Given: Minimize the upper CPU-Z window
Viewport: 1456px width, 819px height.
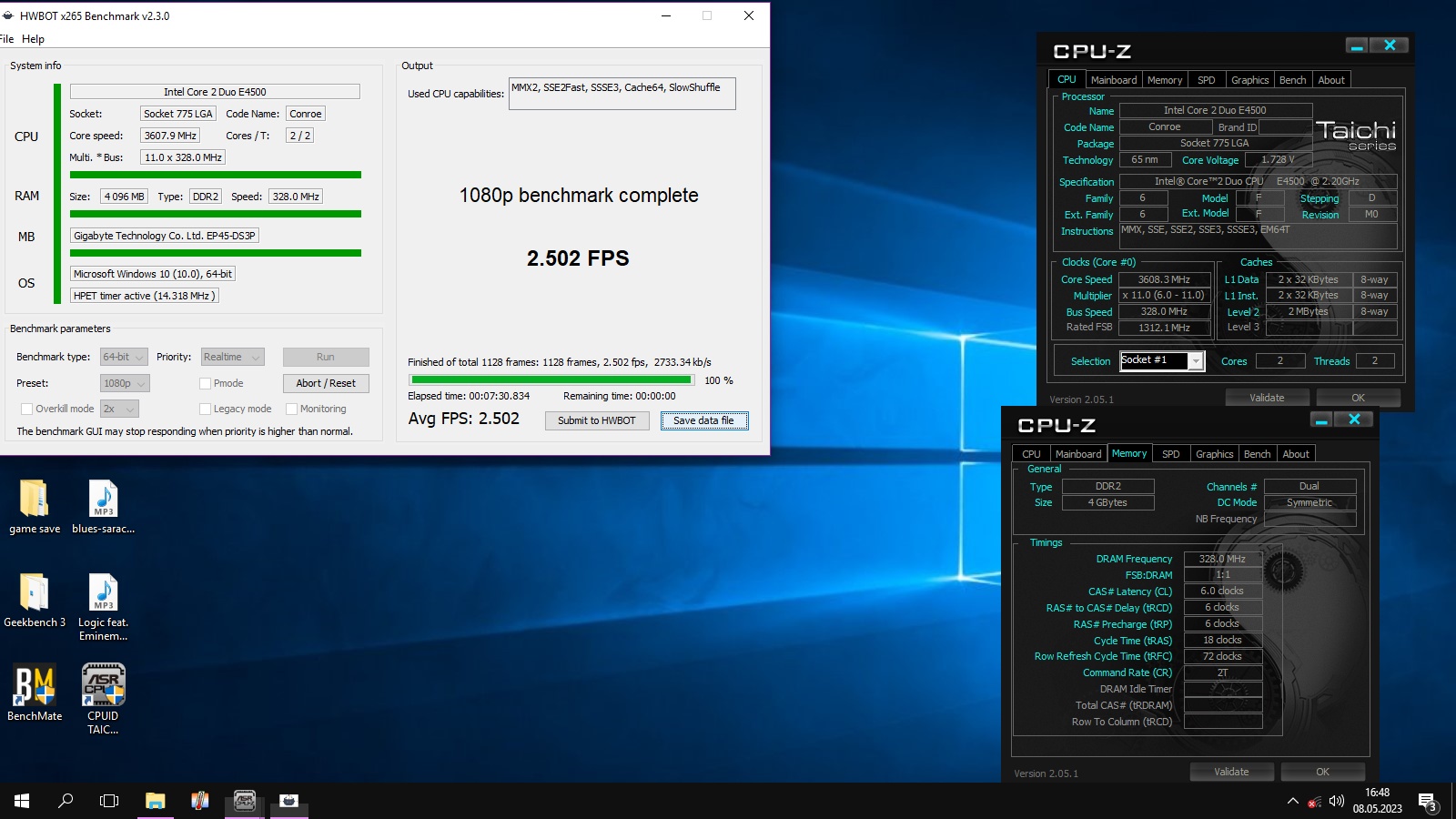Looking at the screenshot, I should (x=1357, y=45).
